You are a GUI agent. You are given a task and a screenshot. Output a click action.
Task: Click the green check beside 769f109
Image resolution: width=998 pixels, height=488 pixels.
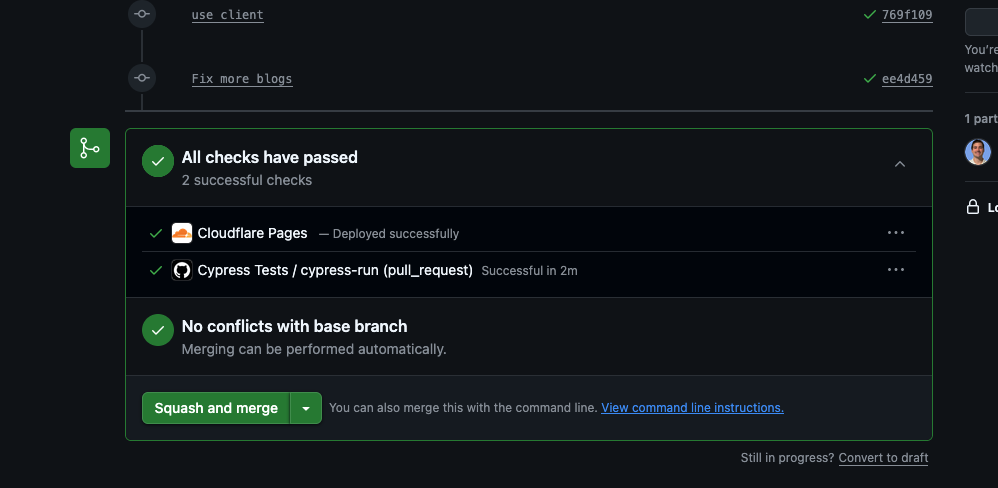pos(869,14)
